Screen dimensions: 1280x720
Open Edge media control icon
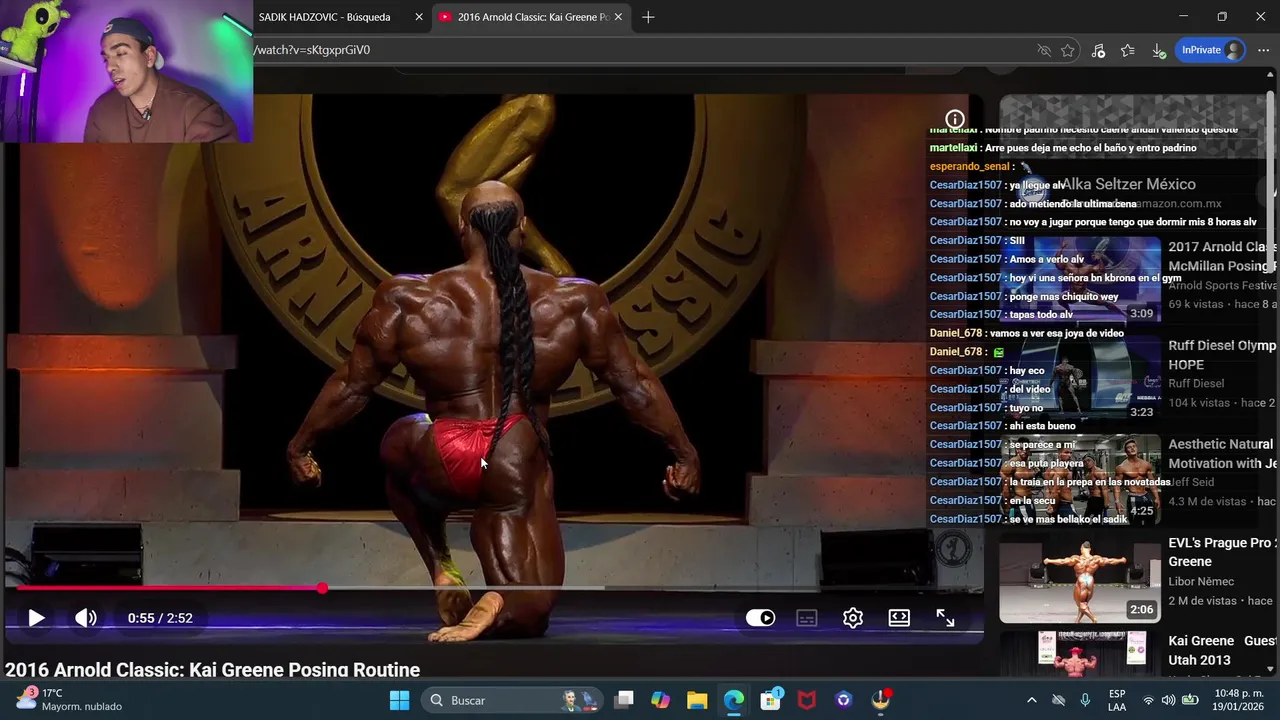point(1098,50)
